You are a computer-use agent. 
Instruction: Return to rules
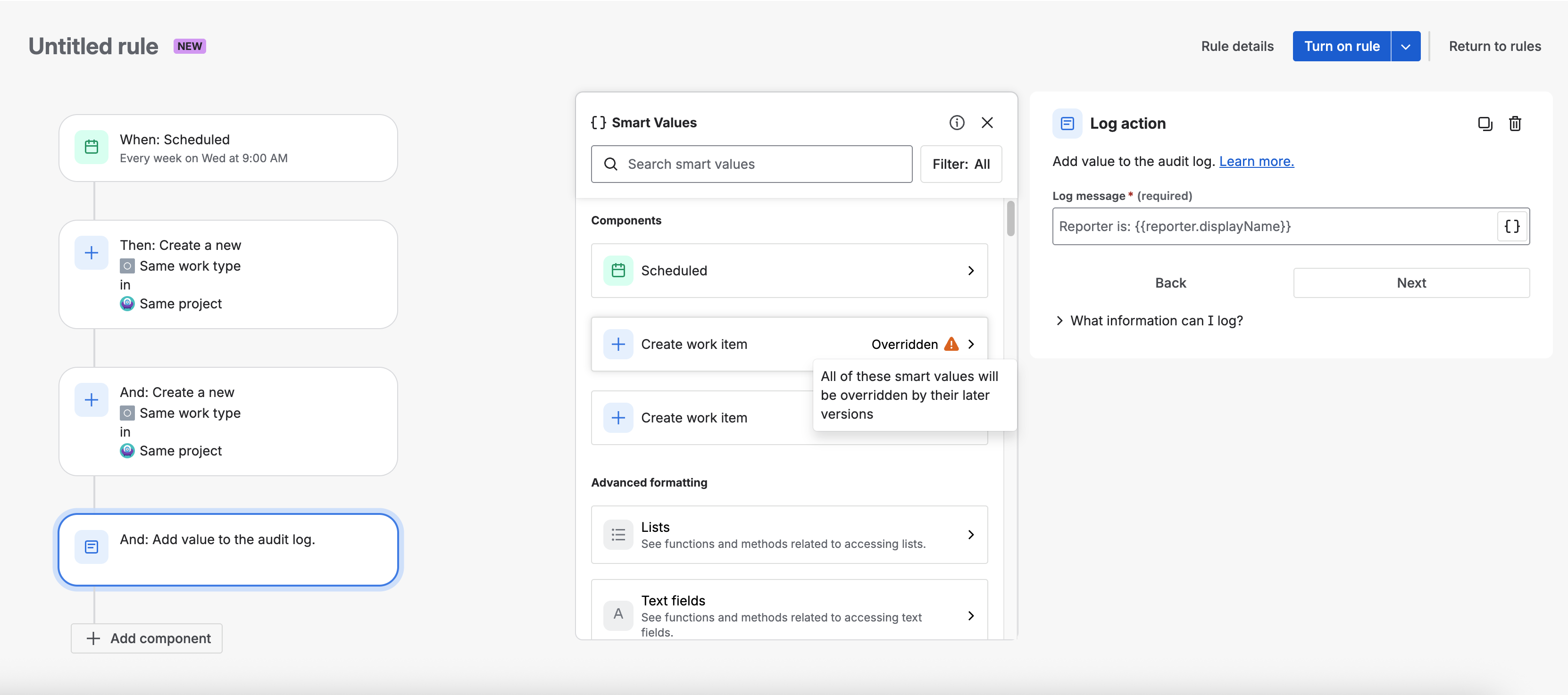1494,46
